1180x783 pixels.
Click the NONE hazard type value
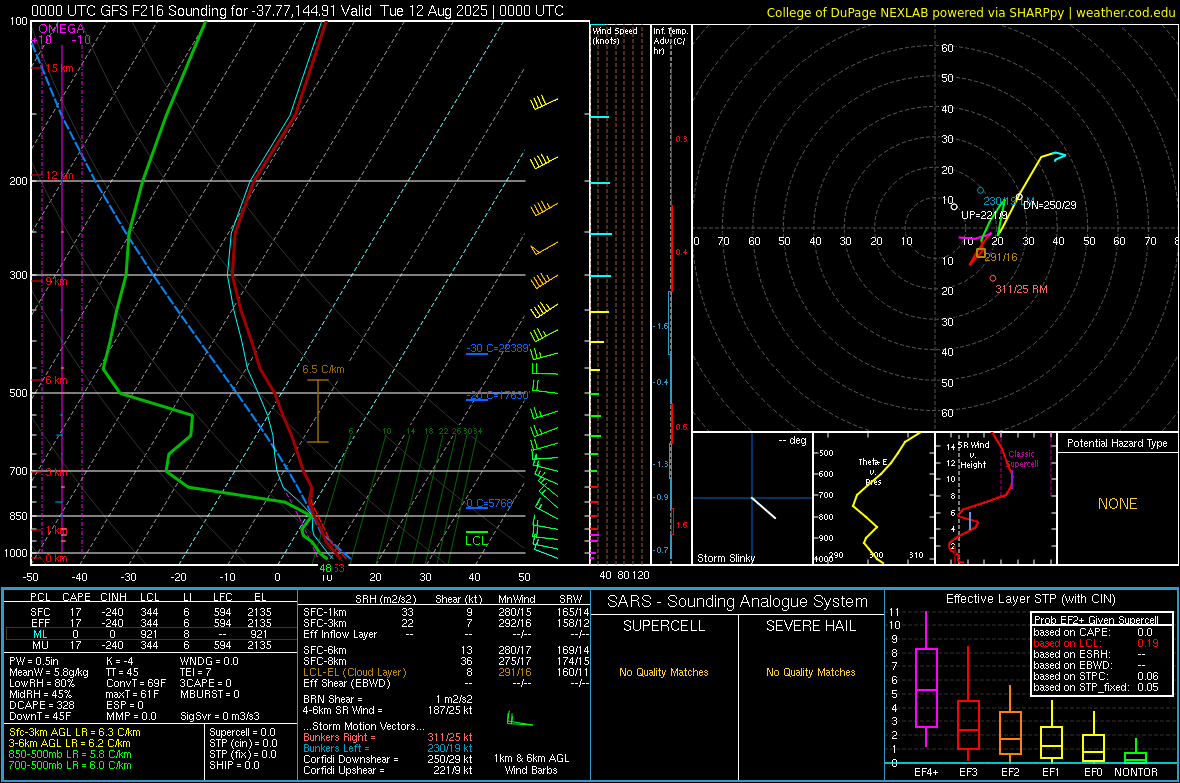click(1117, 504)
